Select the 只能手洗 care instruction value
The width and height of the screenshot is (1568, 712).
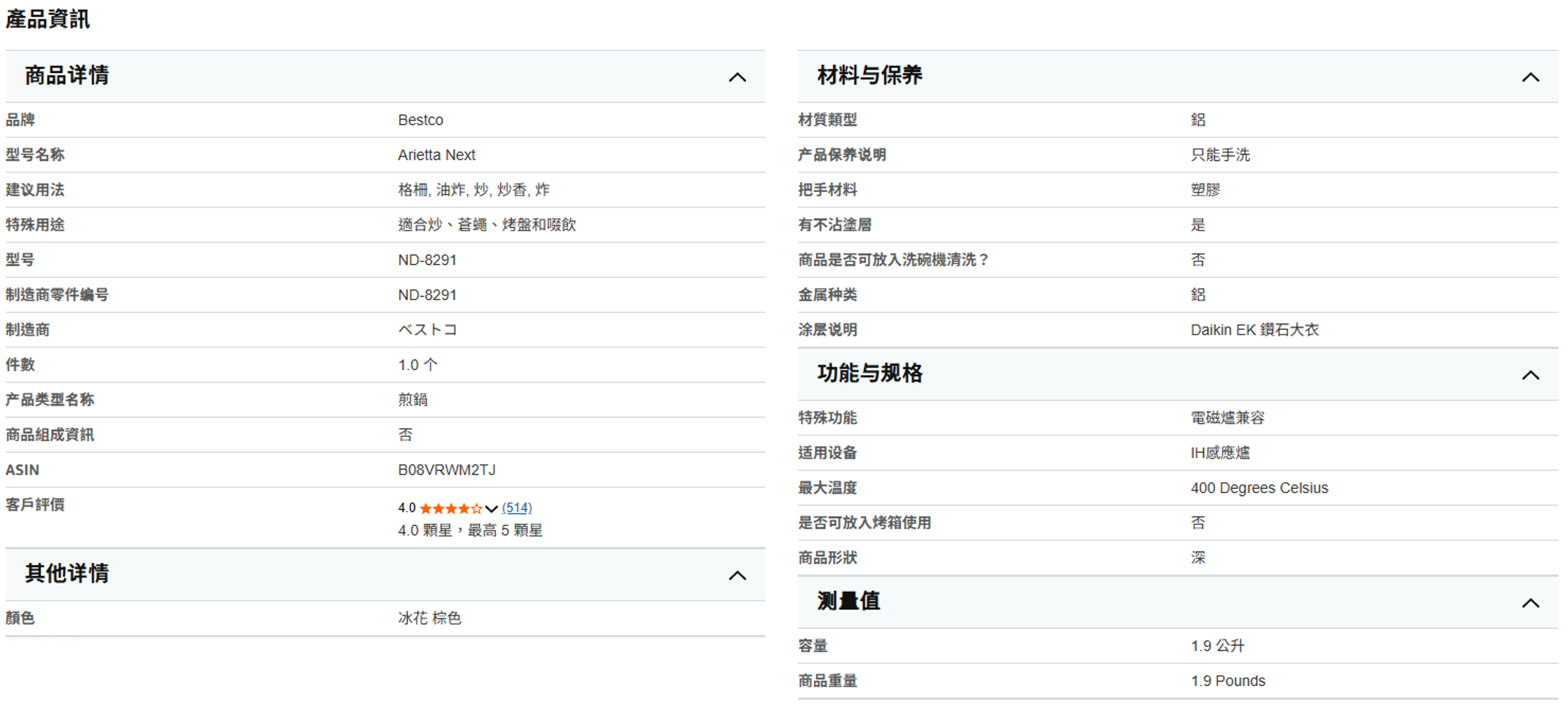tap(1221, 155)
